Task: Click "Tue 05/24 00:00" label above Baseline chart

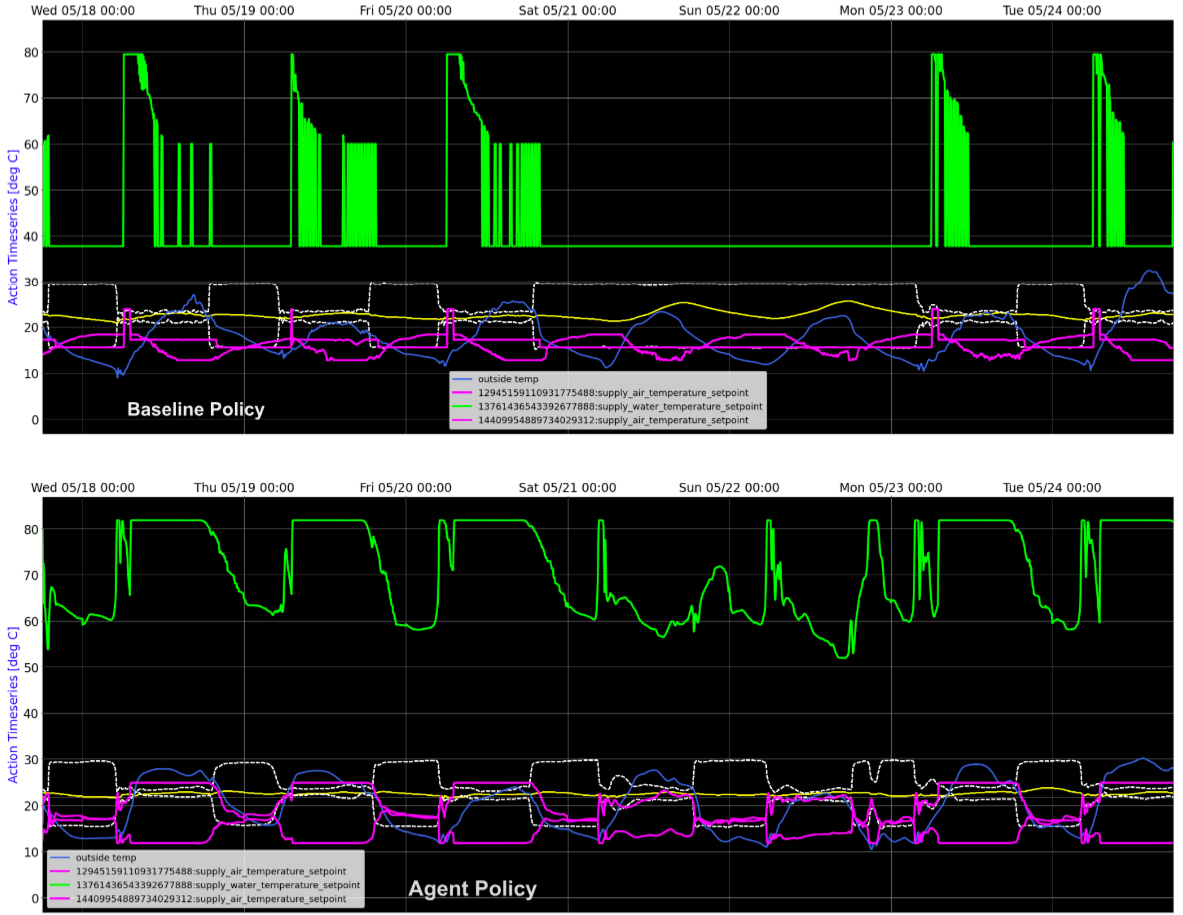Action: (x=1054, y=11)
